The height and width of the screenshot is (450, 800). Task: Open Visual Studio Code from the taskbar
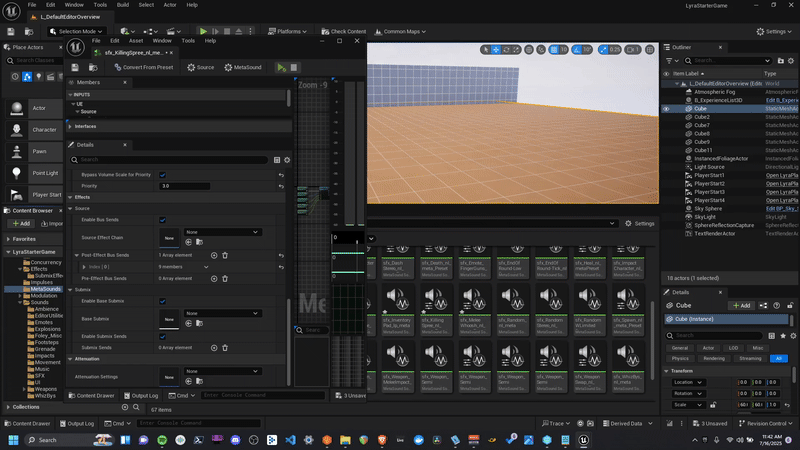[290, 440]
